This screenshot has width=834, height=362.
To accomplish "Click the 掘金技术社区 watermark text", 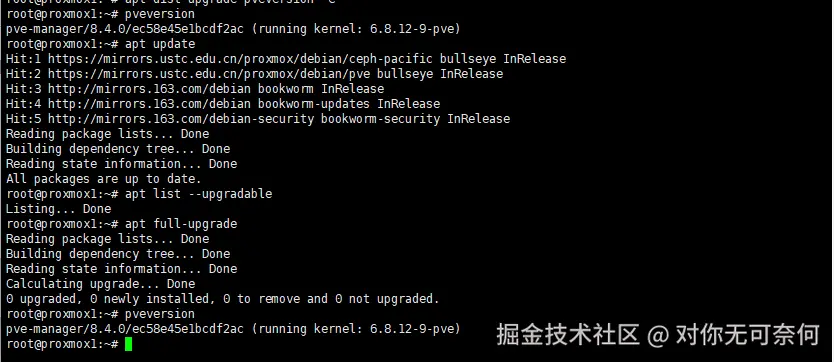I will pyautogui.click(x=568, y=335).
